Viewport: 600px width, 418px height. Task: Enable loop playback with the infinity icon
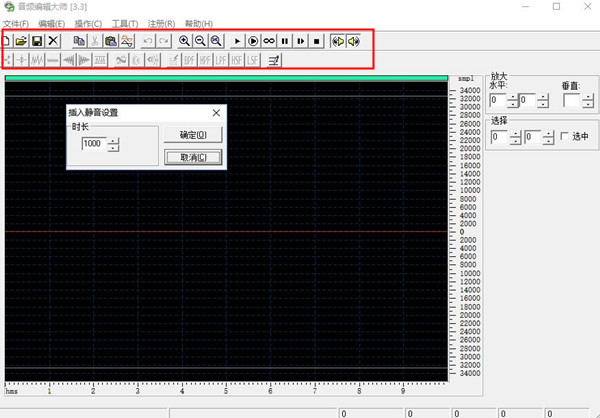269,41
